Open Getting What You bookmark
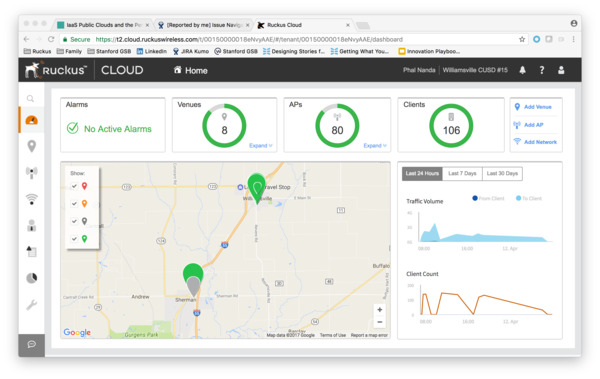Viewport: 600px width, 379px height. click(360, 51)
